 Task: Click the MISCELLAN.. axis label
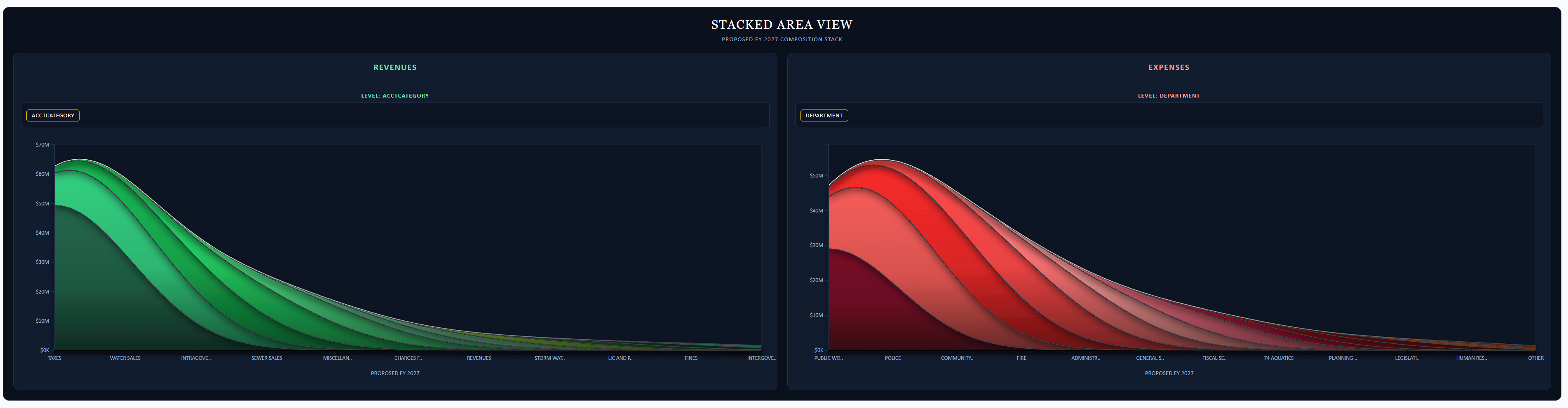pos(337,358)
